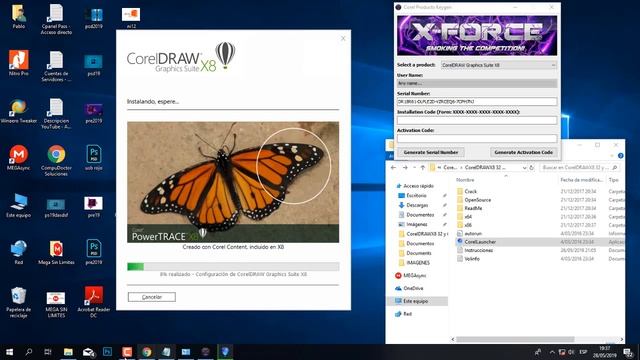The image size is (640, 360).
Task: Refresh the File Explorer folder view
Action: (x=532, y=167)
